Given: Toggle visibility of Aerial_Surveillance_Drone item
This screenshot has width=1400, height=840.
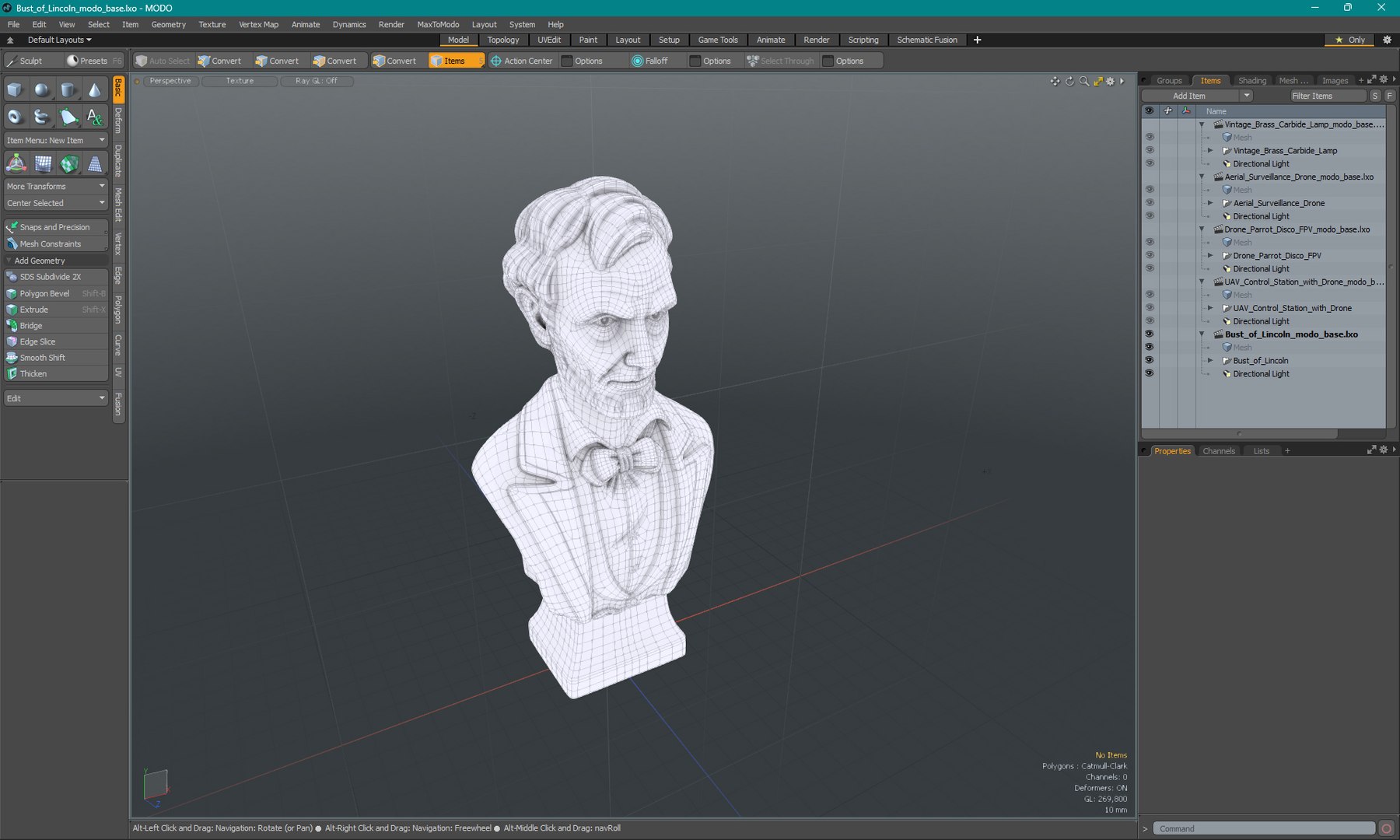Looking at the screenshot, I should coord(1149,203).
